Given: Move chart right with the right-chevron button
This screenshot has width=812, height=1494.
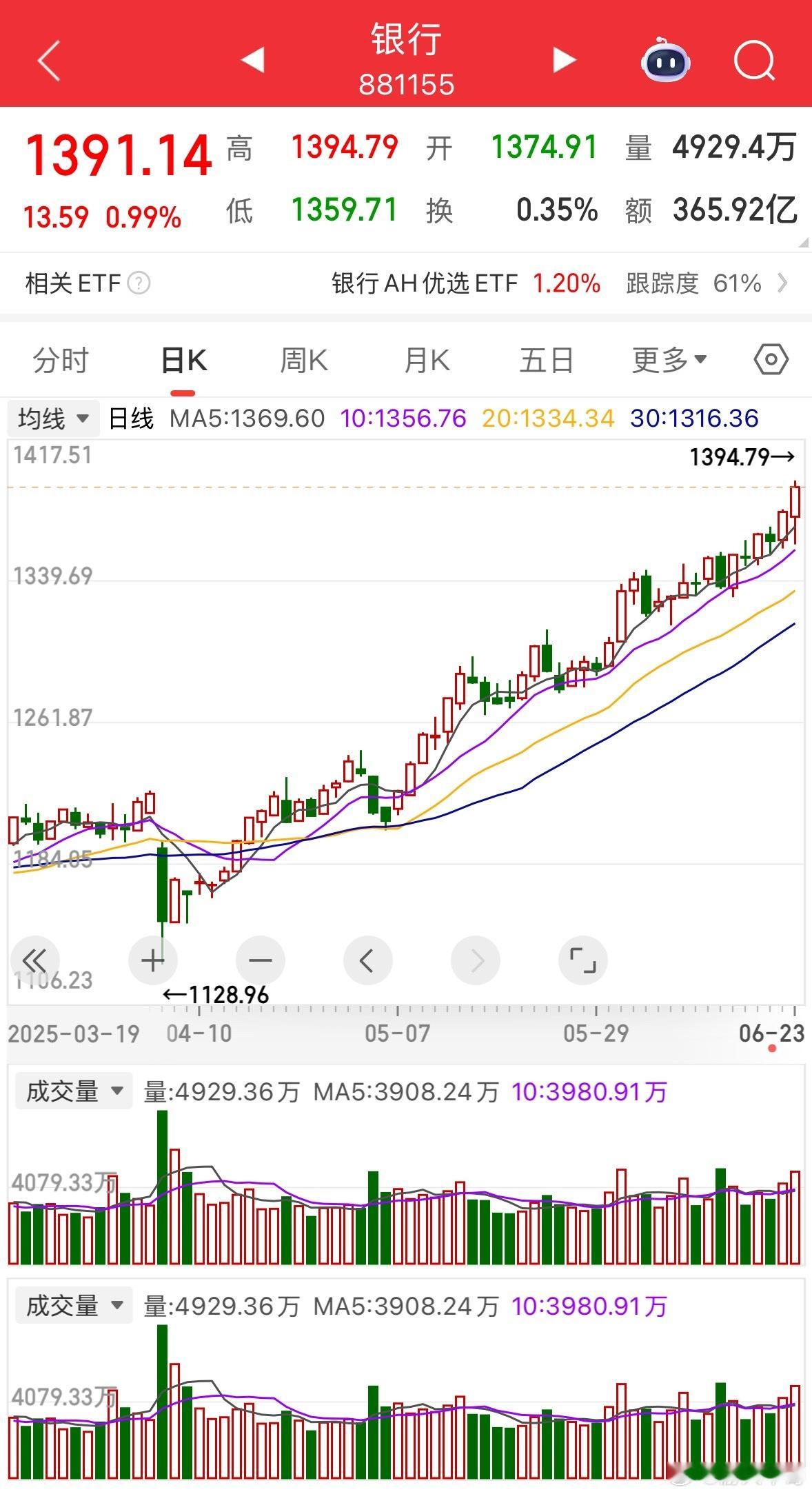Looking at the screenshot, I should click(476, 960).
